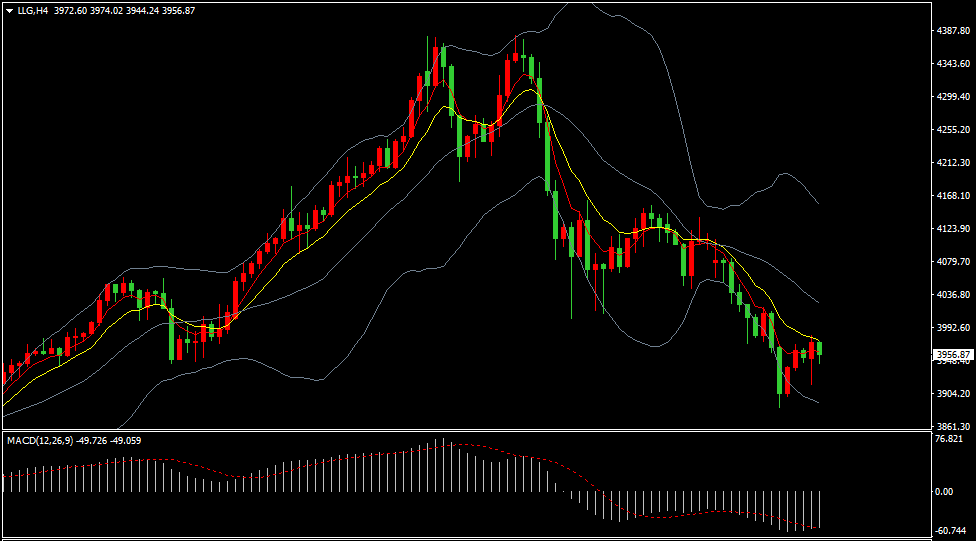Click the 4299.40 price scale label

click(952, 97)
